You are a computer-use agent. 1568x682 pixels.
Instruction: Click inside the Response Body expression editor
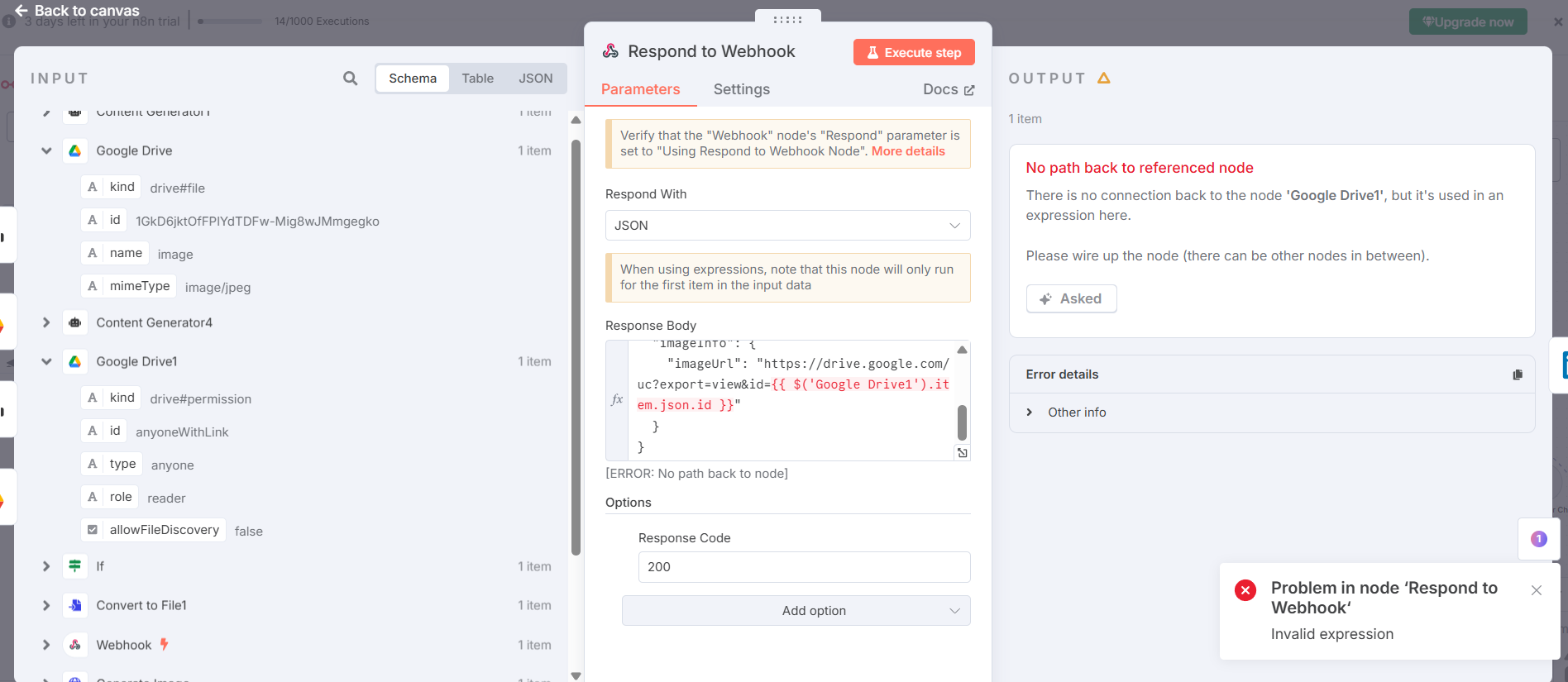(x=791, y=400)
